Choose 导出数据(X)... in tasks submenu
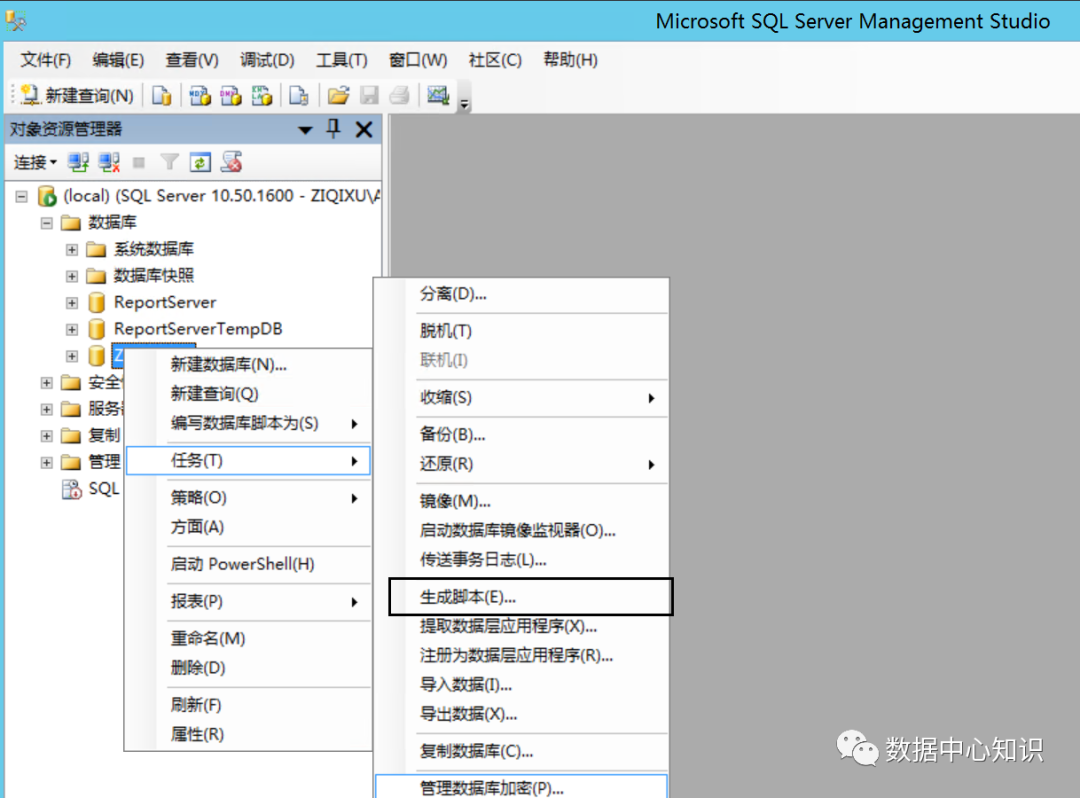Screen dimensions: 1080x798 pos(521,714)
